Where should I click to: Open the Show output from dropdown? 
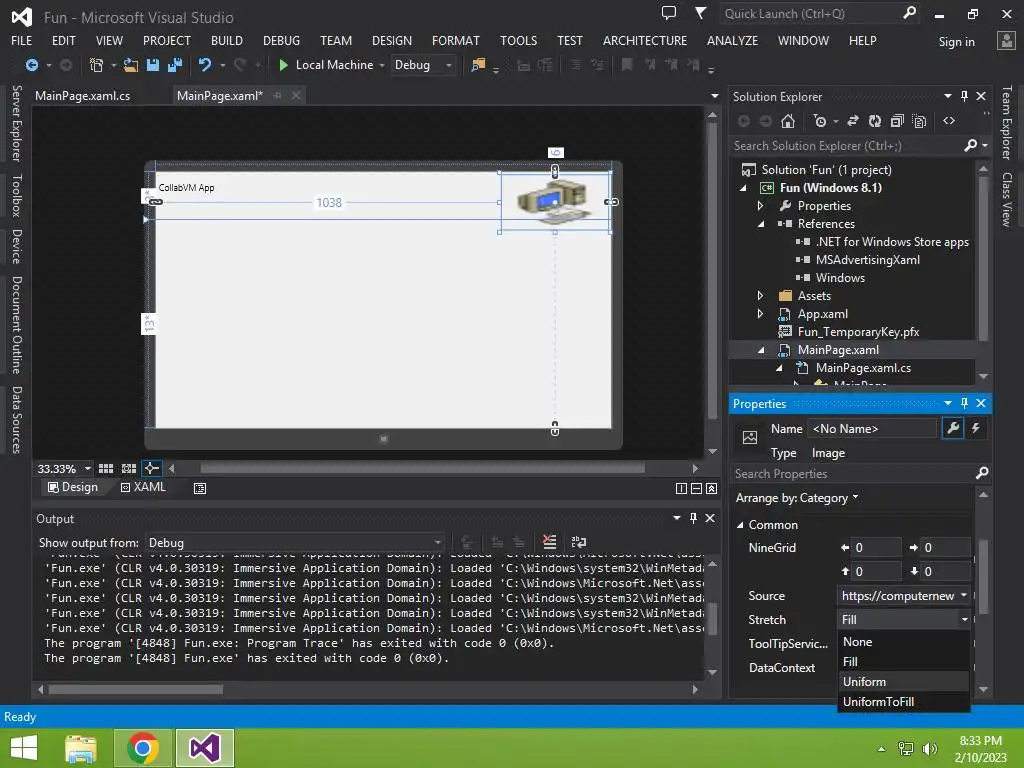click(295, 543)
